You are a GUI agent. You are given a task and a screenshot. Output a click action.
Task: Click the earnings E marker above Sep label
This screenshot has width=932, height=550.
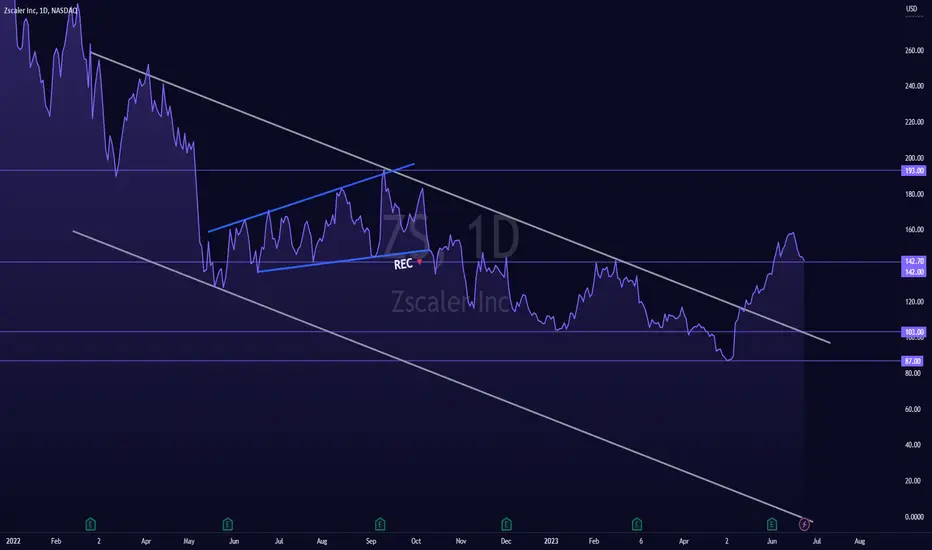[x=380, y=524]
